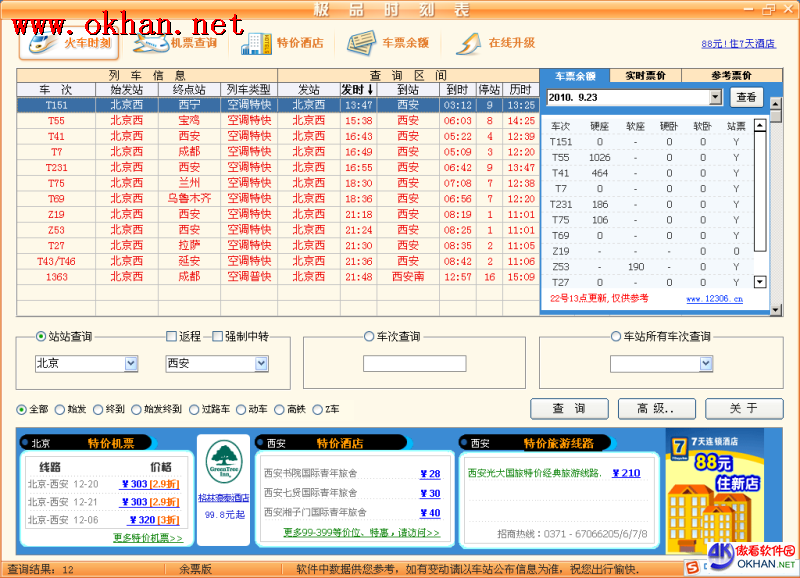Click the 查询 search button
This screenshot has height=578, width=800.
tap(569, 409)
